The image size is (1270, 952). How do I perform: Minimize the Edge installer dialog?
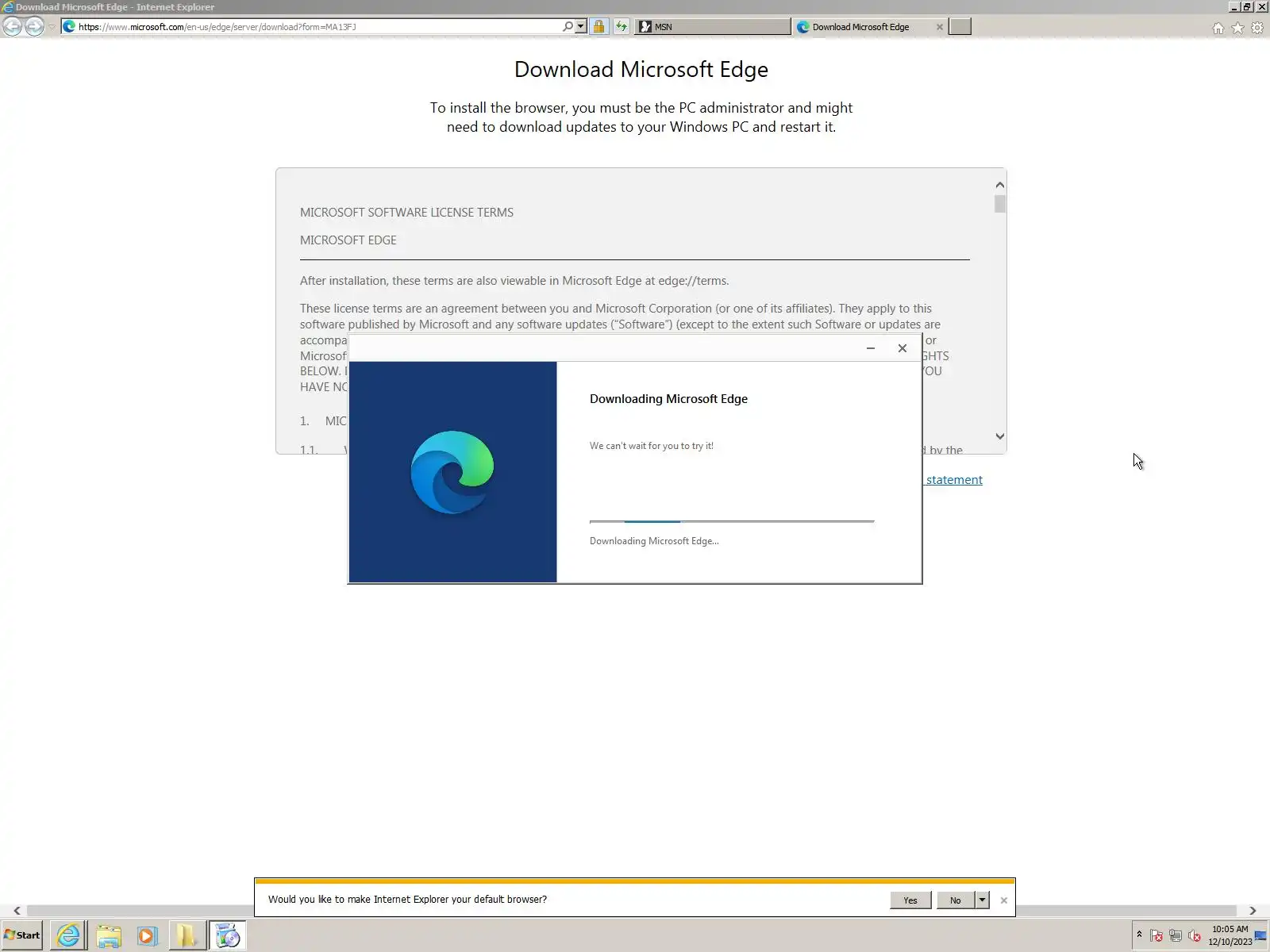click(871, 347)
